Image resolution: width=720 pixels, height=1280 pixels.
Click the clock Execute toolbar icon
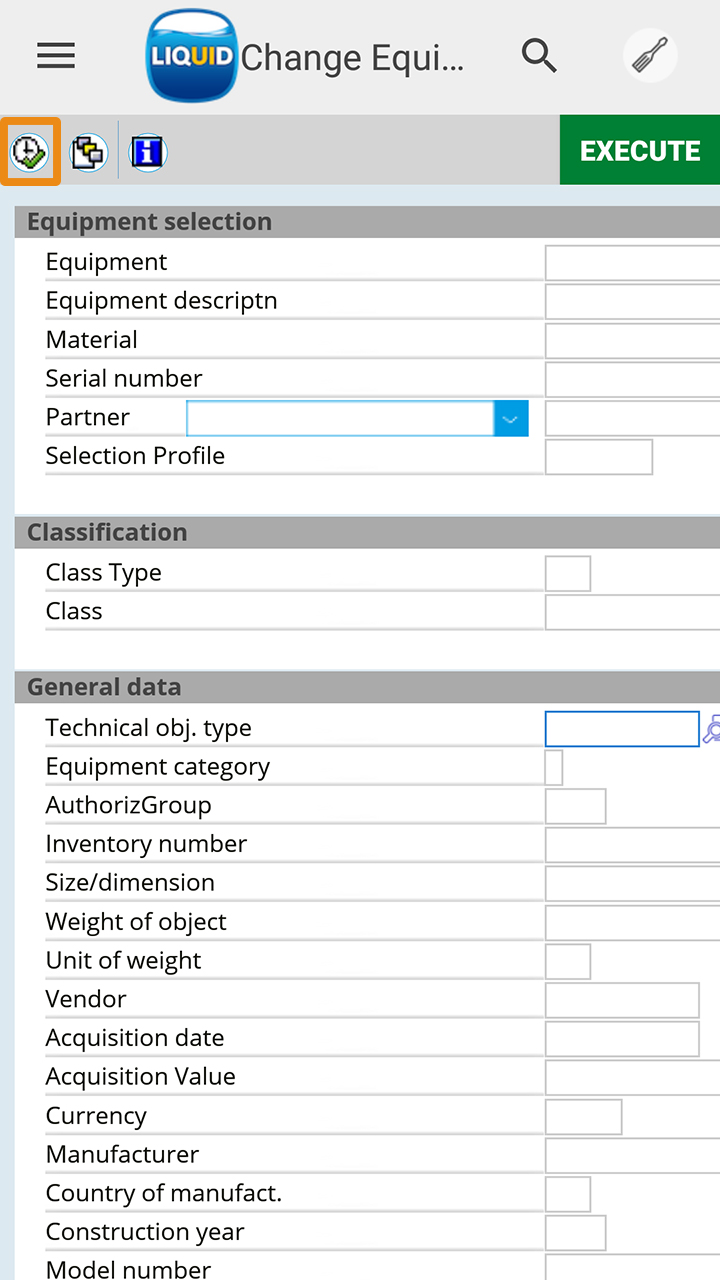30,152
